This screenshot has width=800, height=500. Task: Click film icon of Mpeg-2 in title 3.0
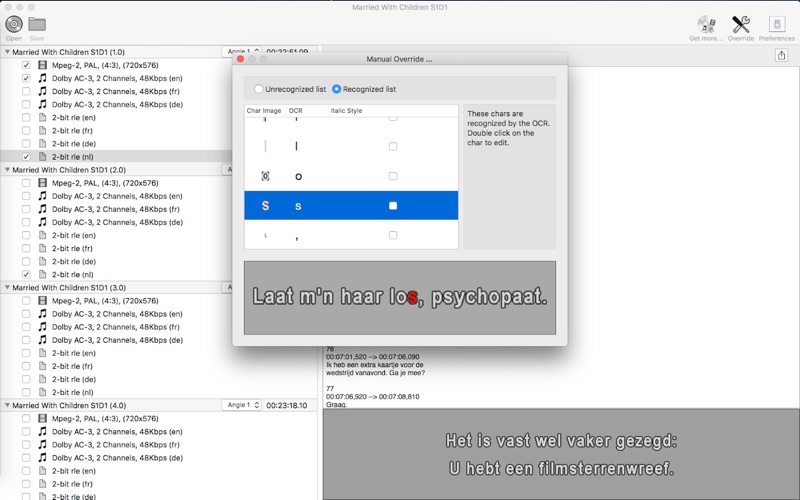pyautogui.click(x=43, y=301)
